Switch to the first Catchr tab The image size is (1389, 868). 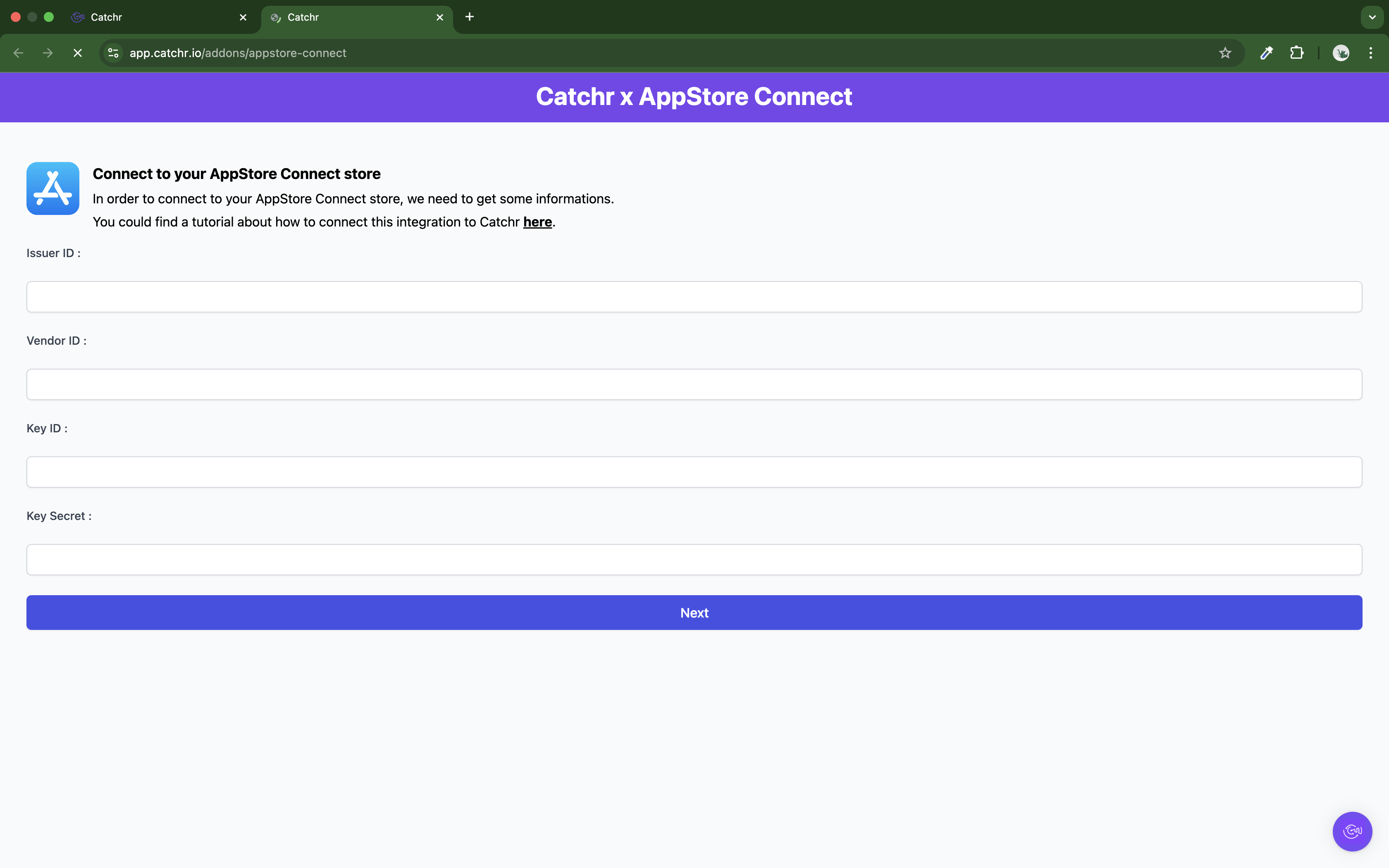[x=159, y=17]
